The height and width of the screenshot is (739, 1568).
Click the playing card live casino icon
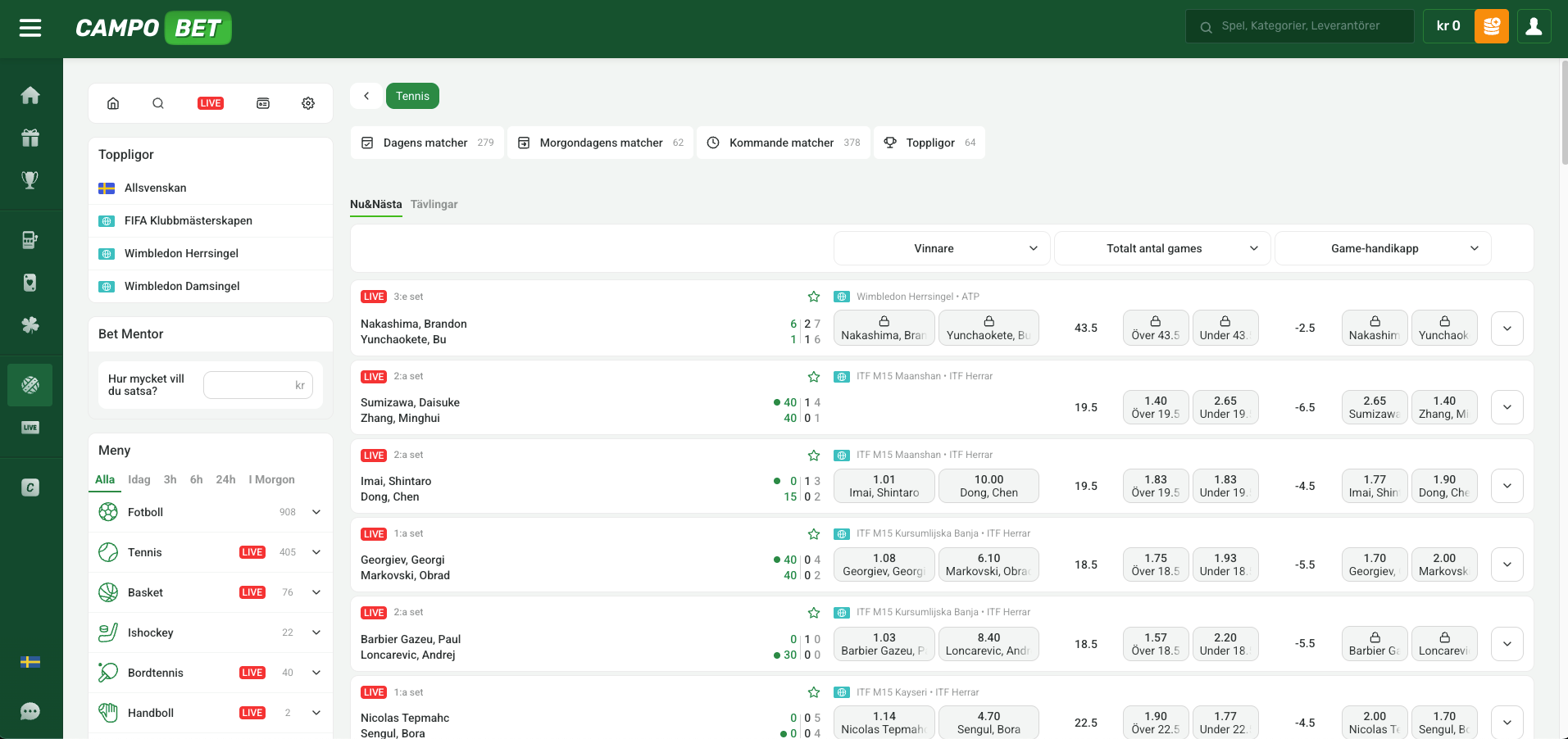30,282
